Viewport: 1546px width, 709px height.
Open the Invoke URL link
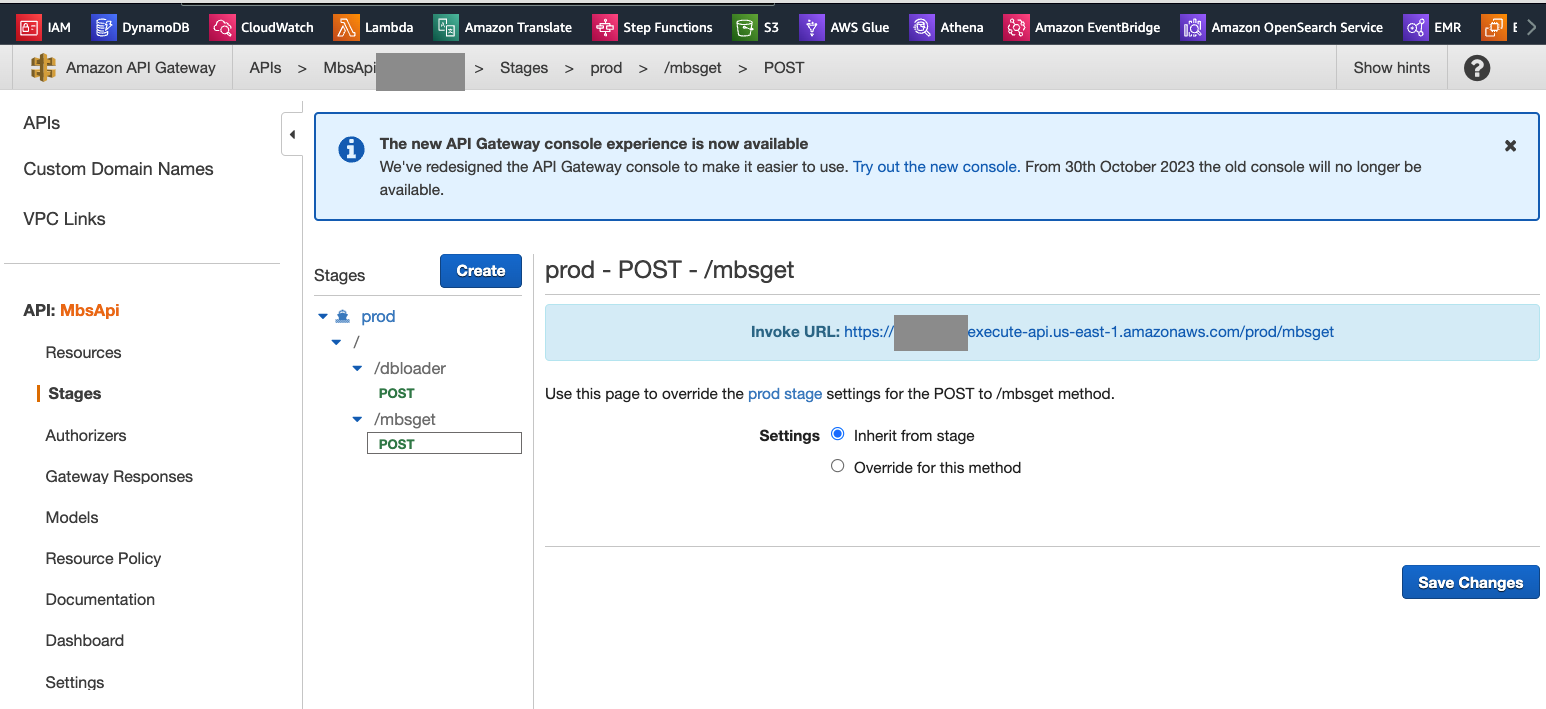[1089, 331]
